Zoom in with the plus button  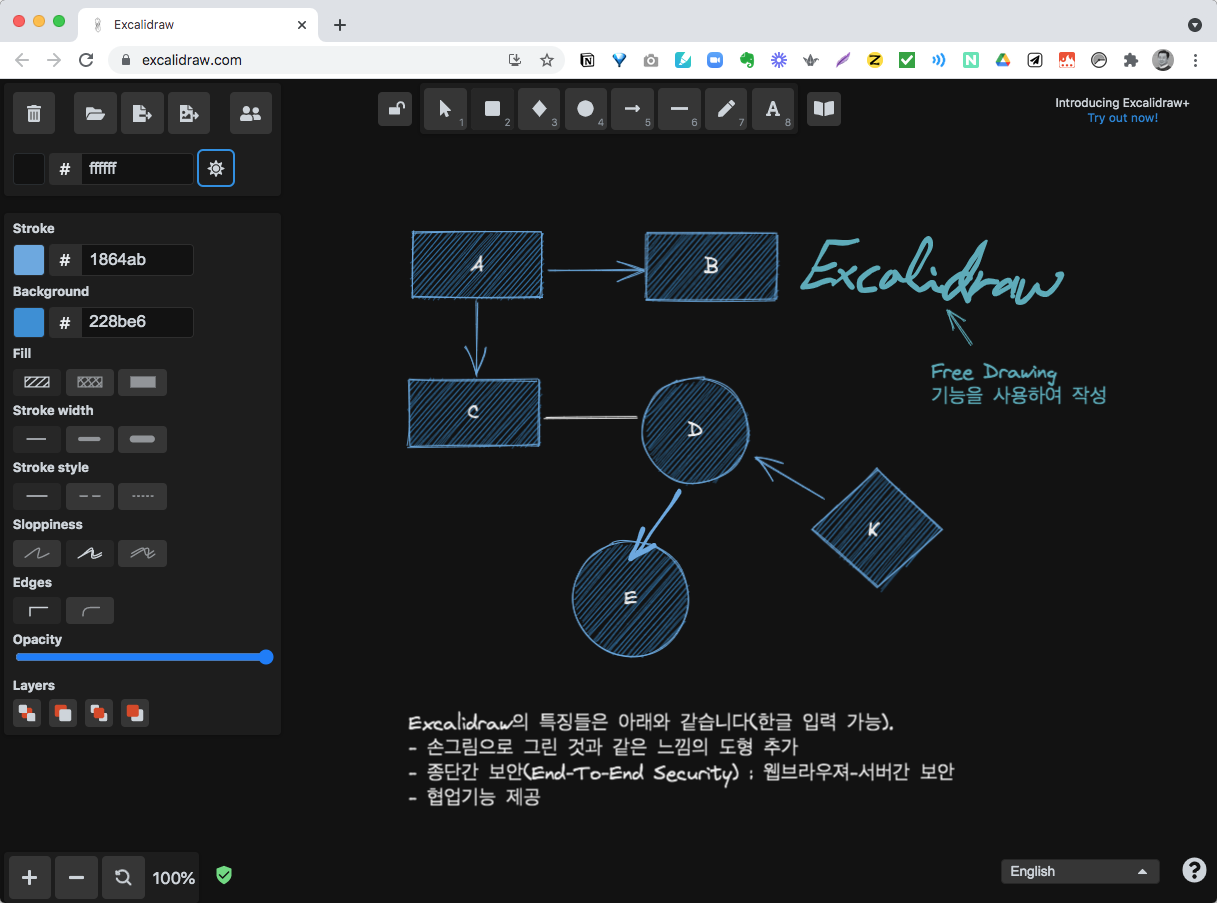pos(30,877)
